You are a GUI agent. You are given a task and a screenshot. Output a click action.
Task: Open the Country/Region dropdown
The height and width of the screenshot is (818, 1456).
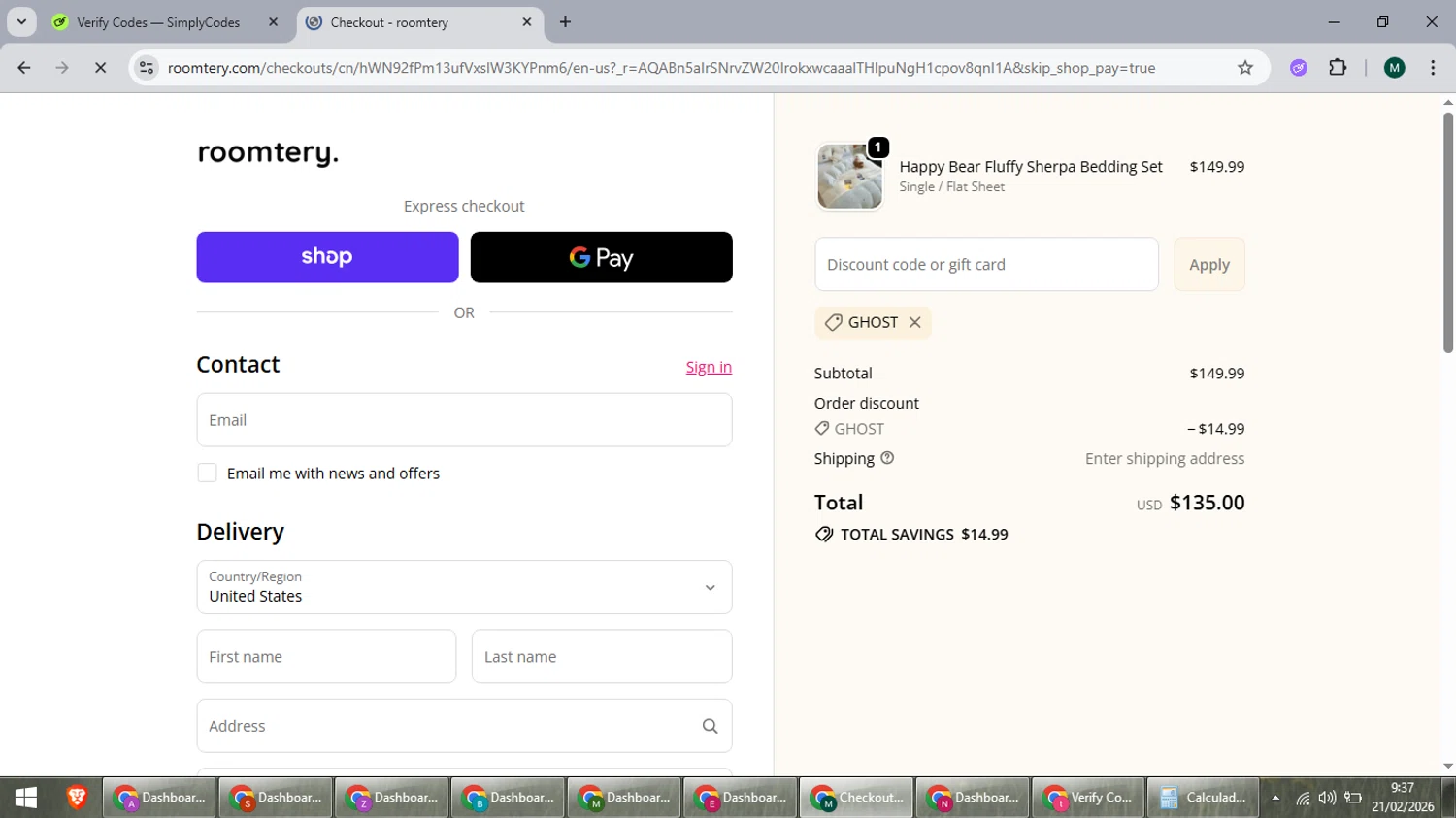(464, 587)
